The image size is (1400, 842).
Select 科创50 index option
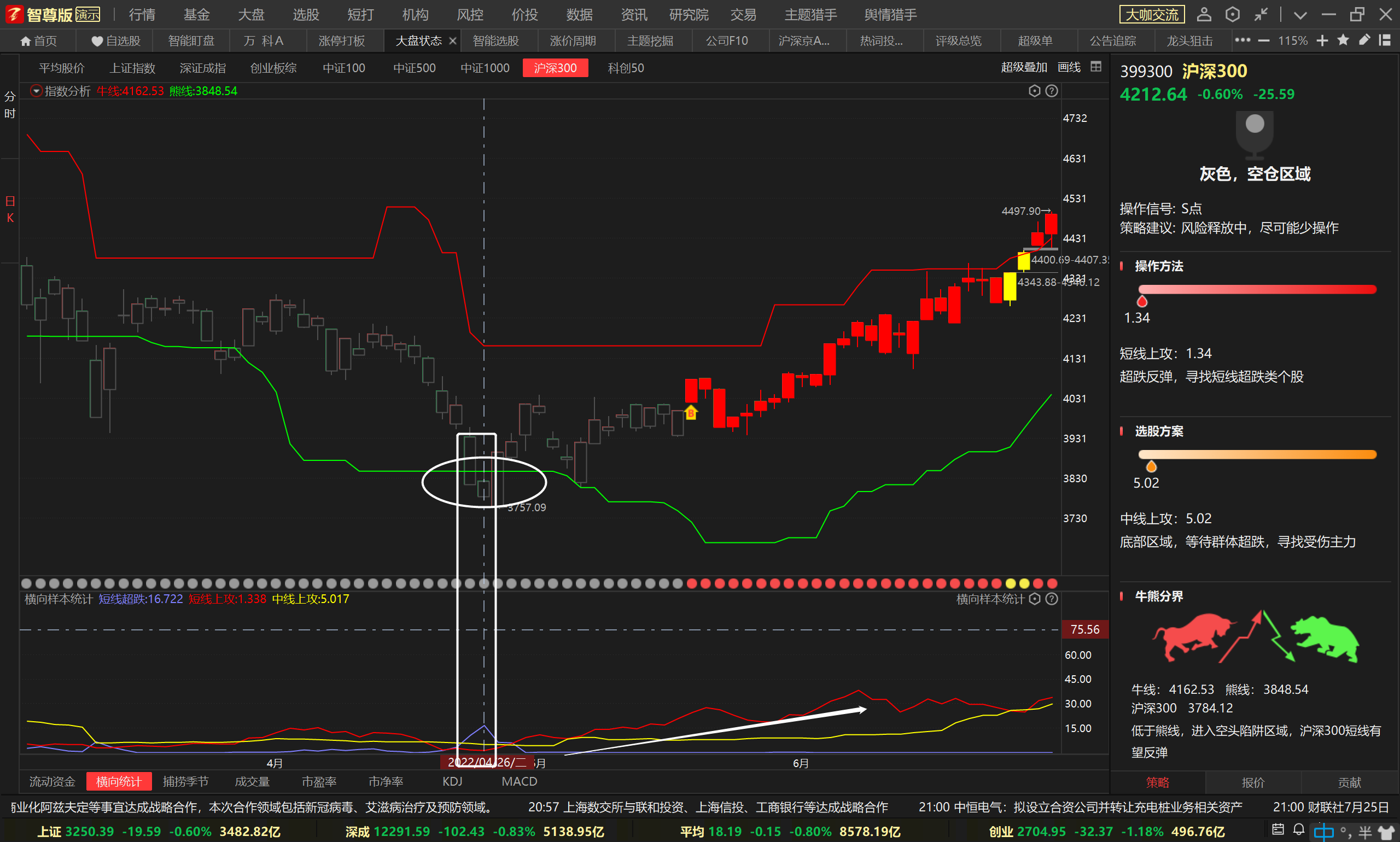[x=626, y=68]
